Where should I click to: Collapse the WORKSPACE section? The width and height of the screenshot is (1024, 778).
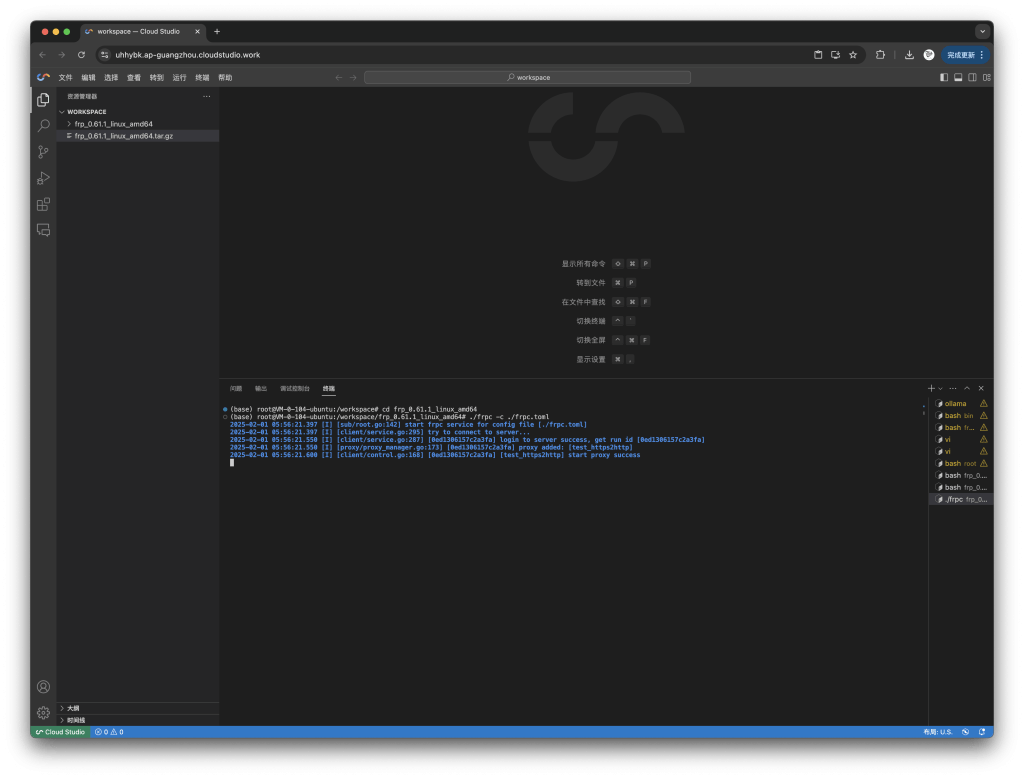86,112
